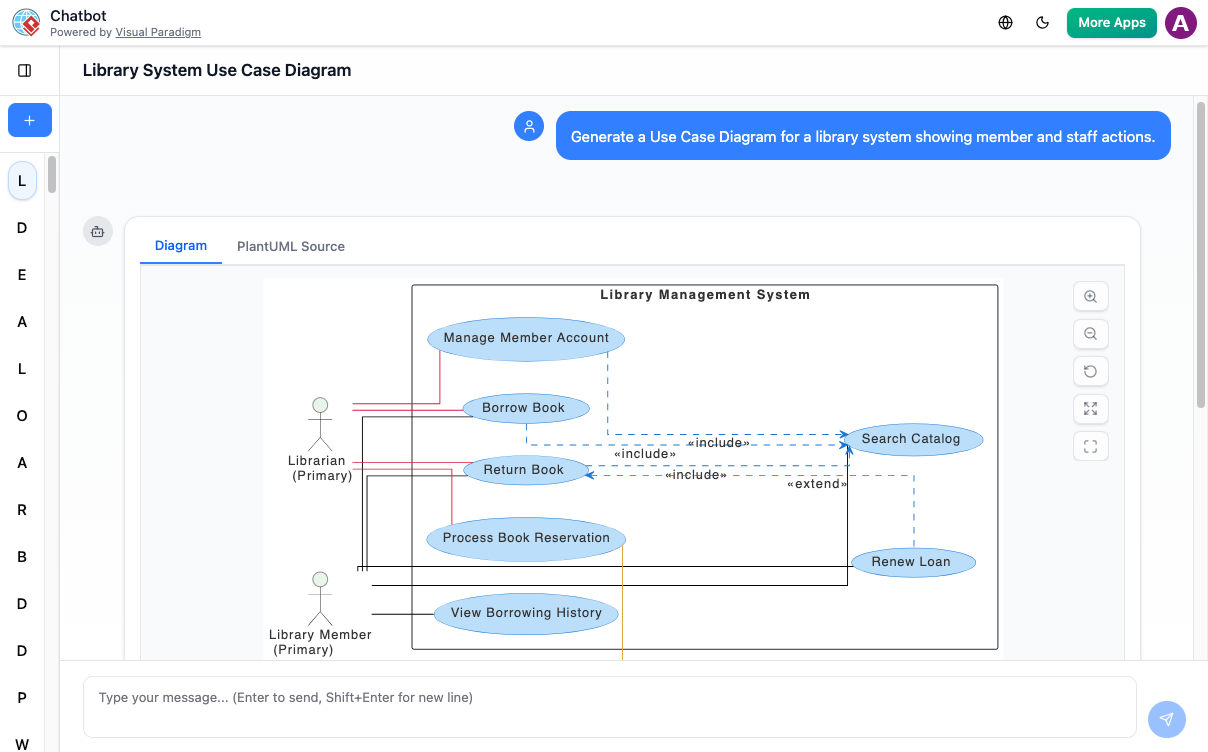Zoom out of the use case diagram
Screen dimensions: 1208x752
click(1090, 333)
